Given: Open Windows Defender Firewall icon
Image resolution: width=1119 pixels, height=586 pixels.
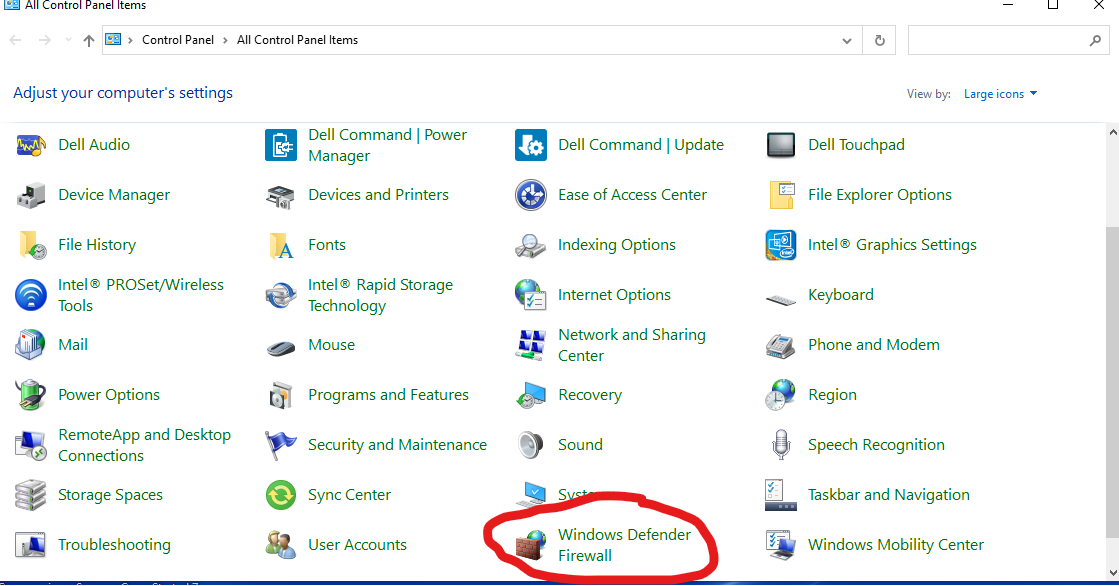Looking at the screenshot, I should click(530, 545).
